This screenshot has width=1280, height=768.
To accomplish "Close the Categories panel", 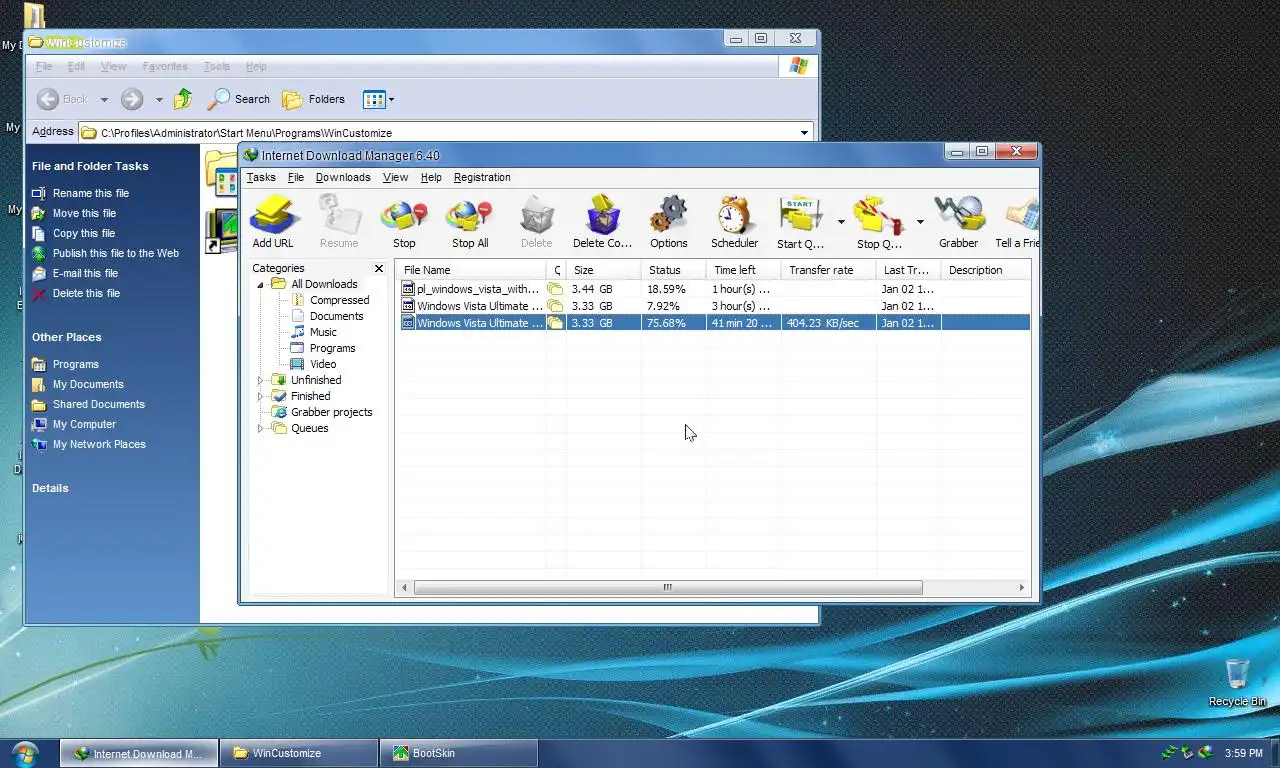I will (379, 268).
